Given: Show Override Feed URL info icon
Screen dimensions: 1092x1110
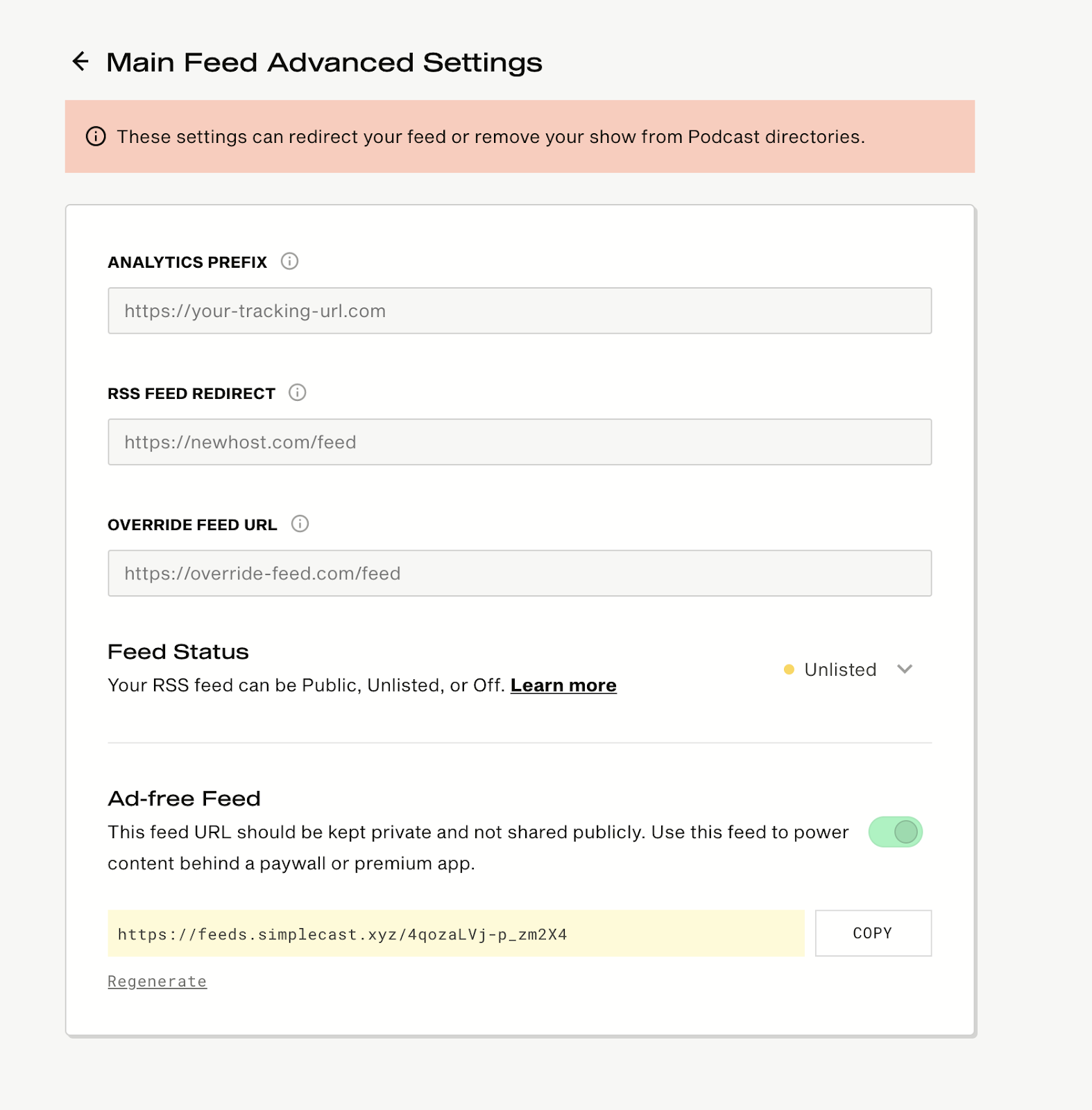Looking at the screenshot, I should [x=300, y=524].
